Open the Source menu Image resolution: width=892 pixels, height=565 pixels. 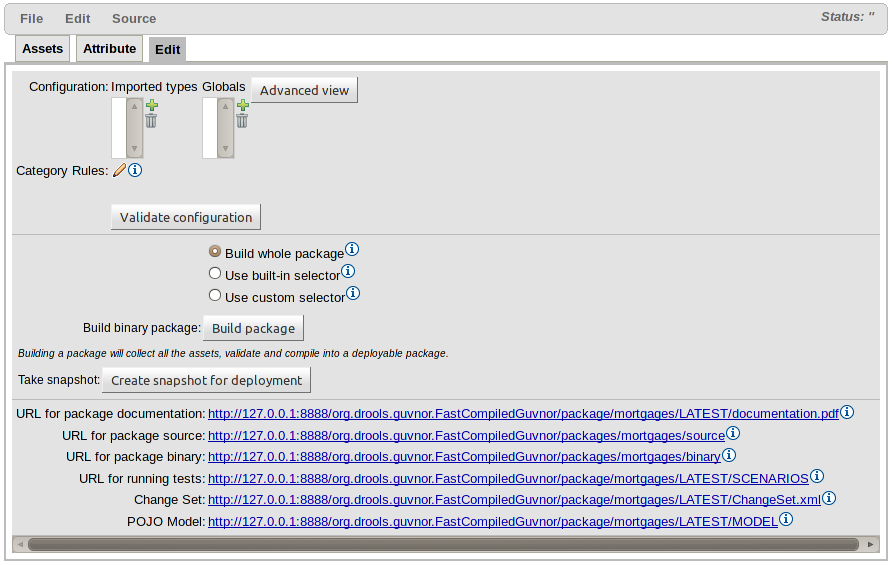click(x=134, y=18)
